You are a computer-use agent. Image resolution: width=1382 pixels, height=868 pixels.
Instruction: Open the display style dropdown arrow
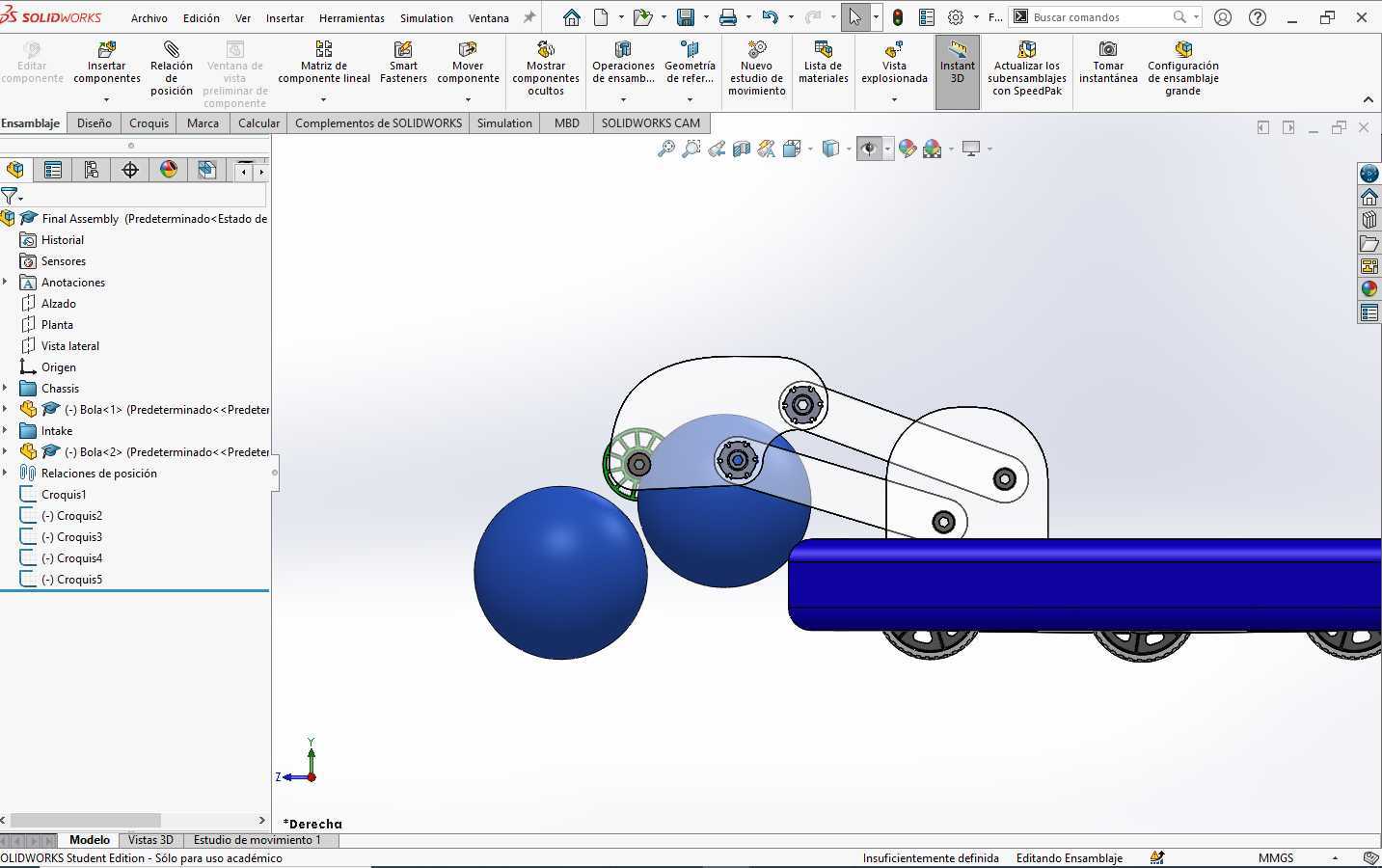tap(849, 149)
